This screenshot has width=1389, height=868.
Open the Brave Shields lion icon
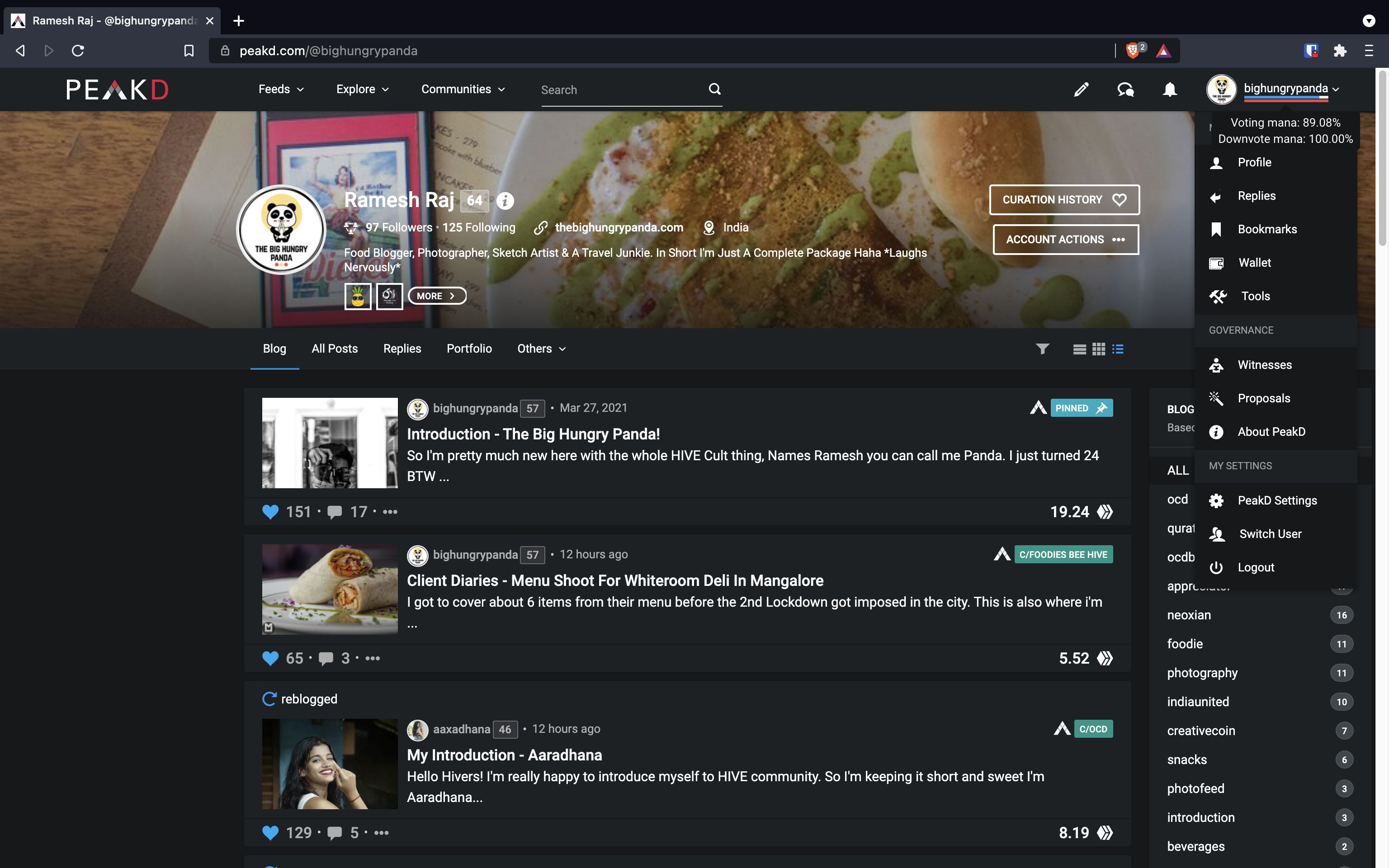(1132, 51)
